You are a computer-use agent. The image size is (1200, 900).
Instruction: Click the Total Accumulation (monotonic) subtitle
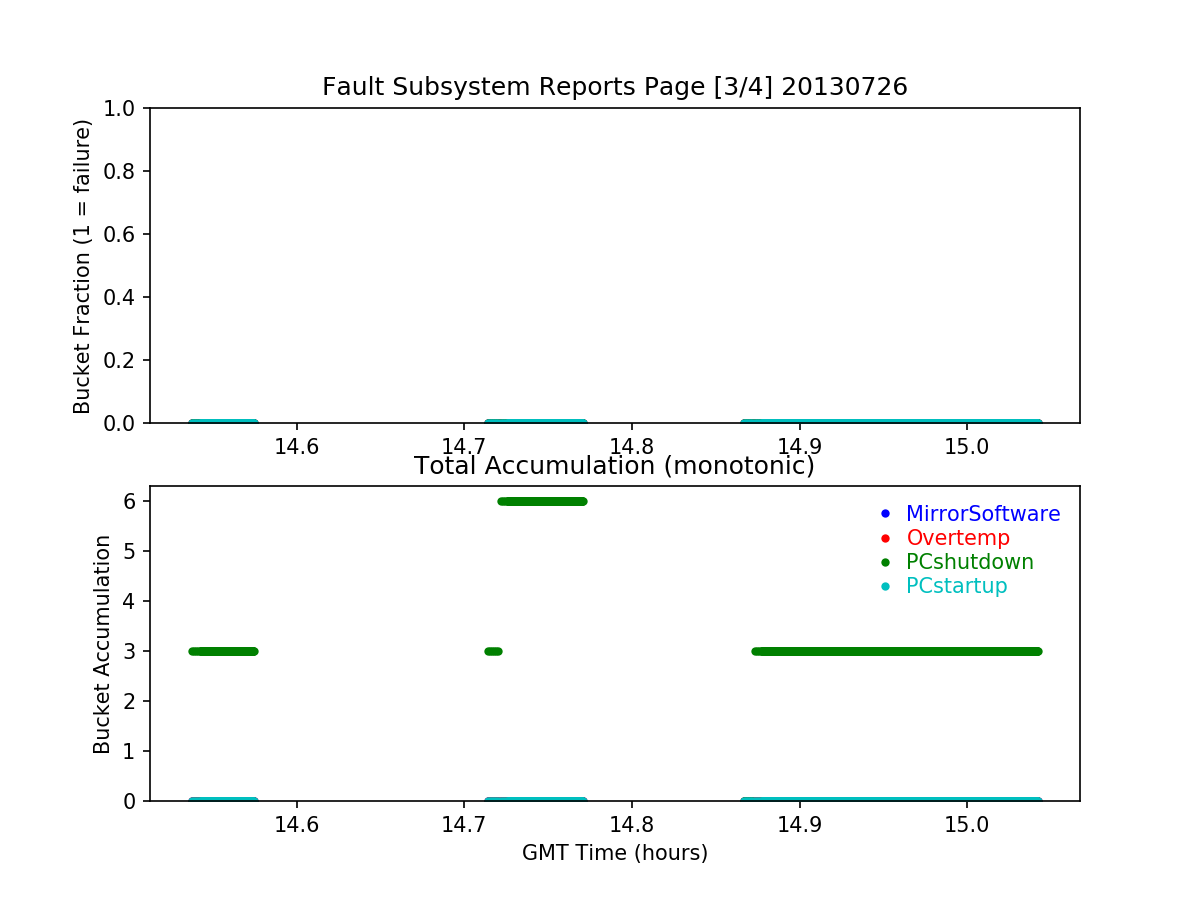pyautogui.click(x=614, y=466)
